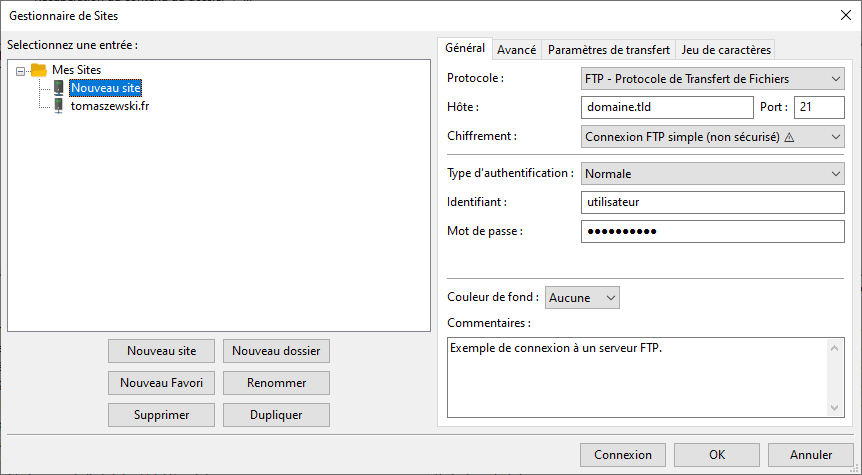Image resolution: width=862 pixels, height=475 pixels.
Task: Open the Jeu de caractères tab
Action: tap(726, 50)
